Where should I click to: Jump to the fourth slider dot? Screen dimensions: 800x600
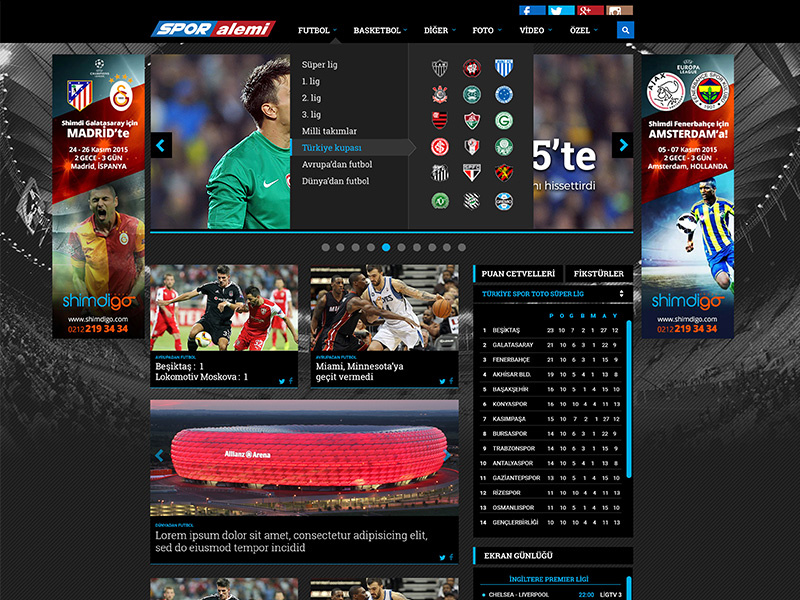tap(371, 247)
